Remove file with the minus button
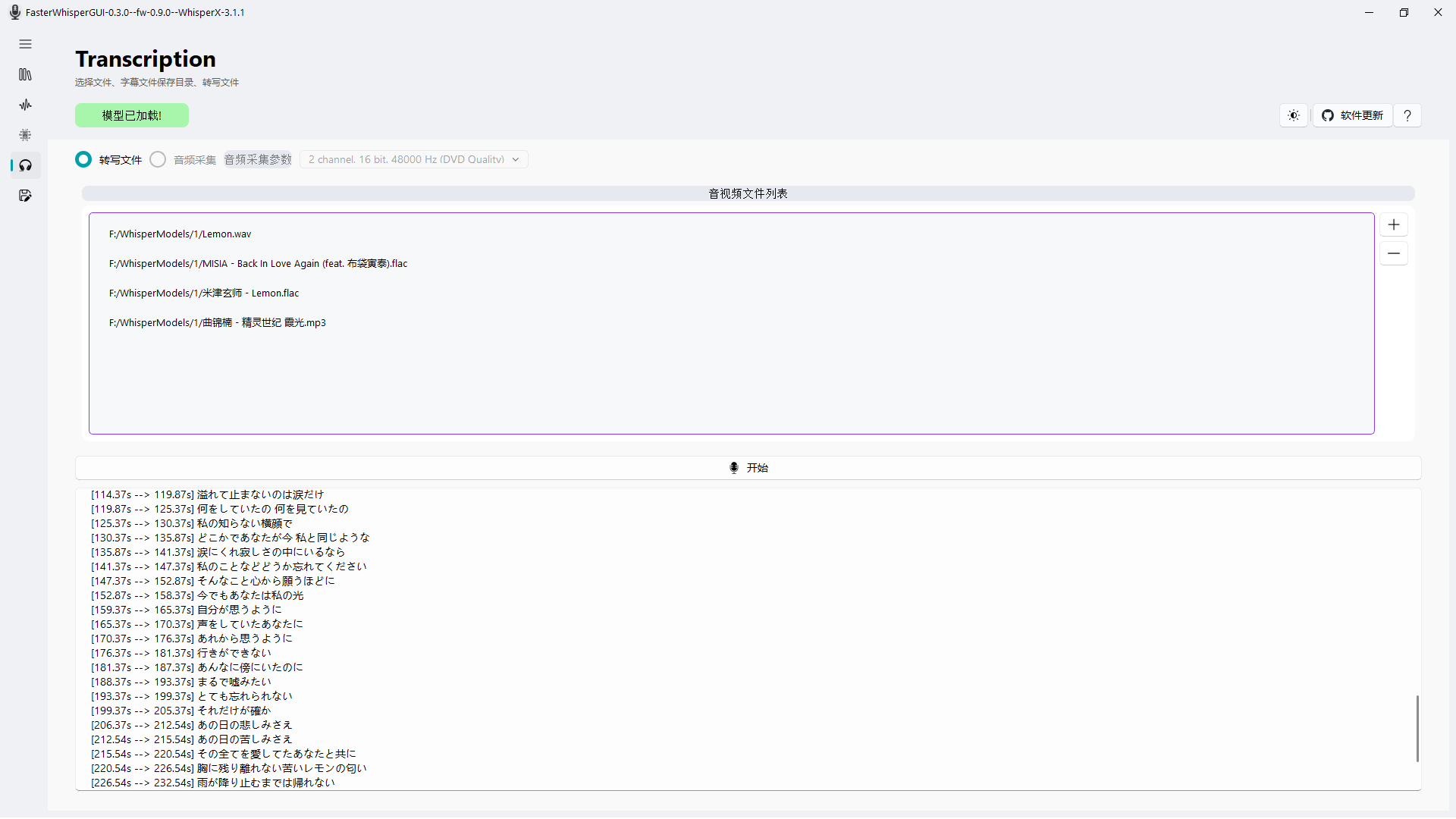This screenshot has width=1456, height=819. [1394, 253]
